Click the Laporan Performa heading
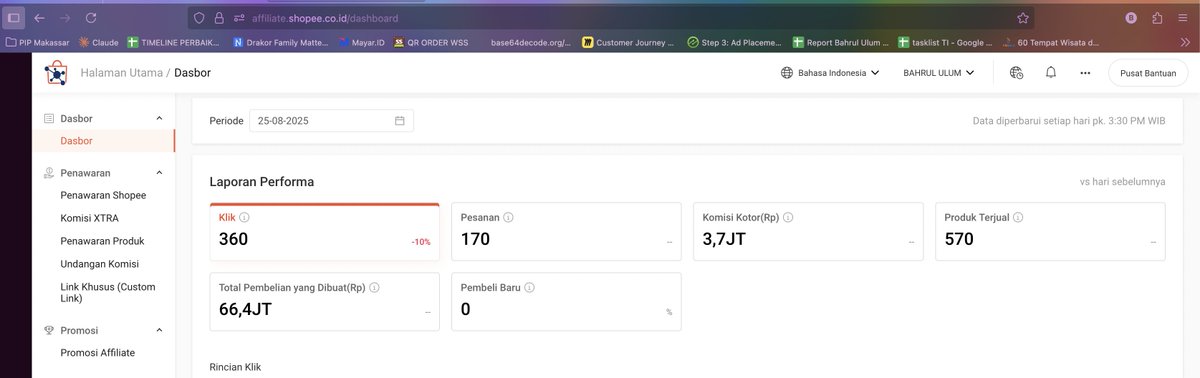Screen dimensions: 1200x378 click(262, 182)
